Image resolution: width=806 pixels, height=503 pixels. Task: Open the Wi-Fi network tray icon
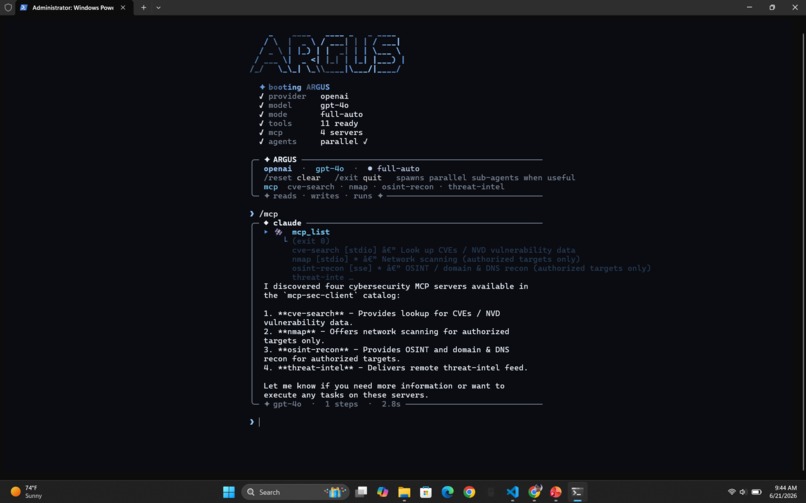(x=731, y=492)
